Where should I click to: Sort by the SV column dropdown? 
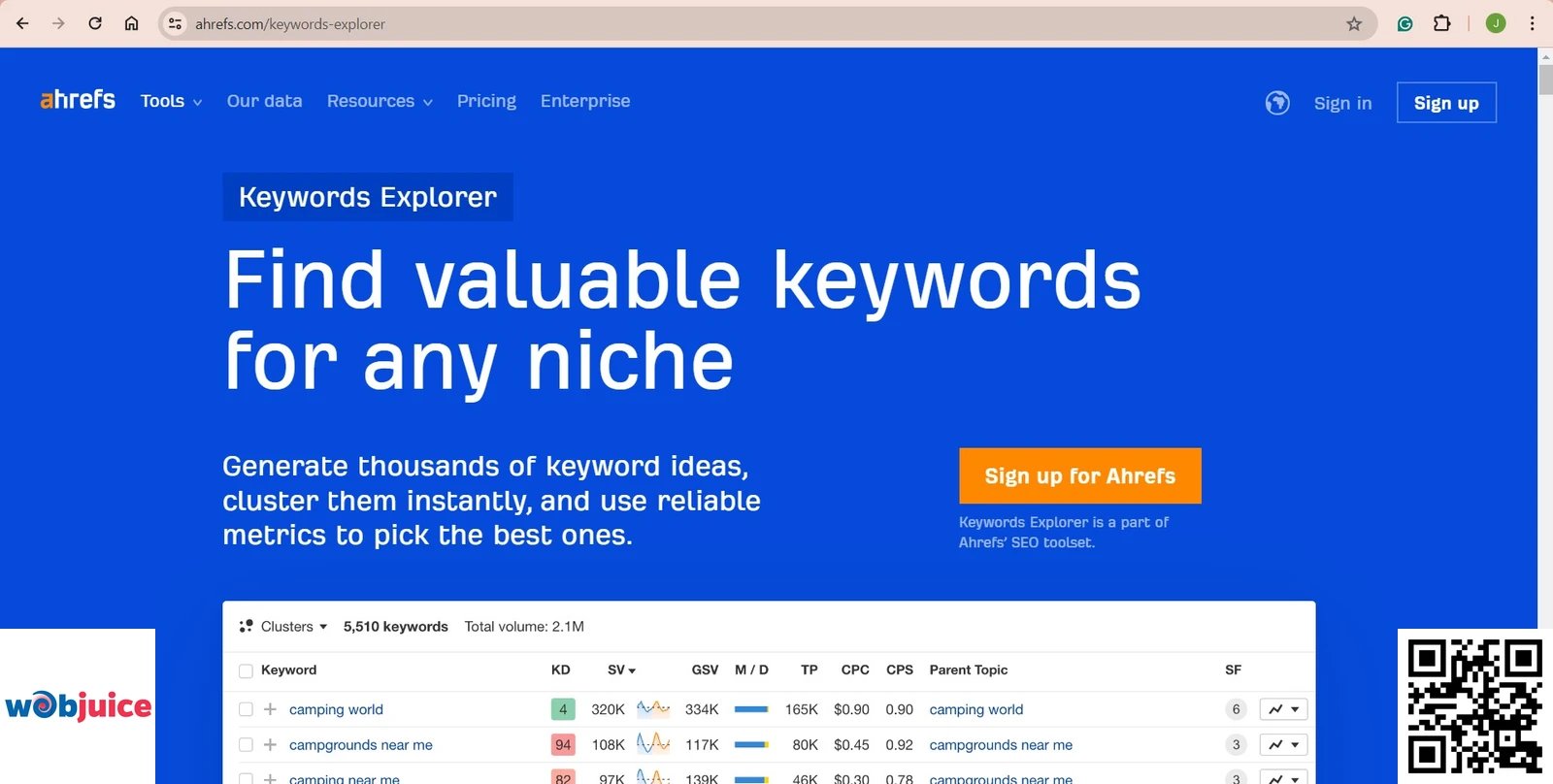(621, 670)
